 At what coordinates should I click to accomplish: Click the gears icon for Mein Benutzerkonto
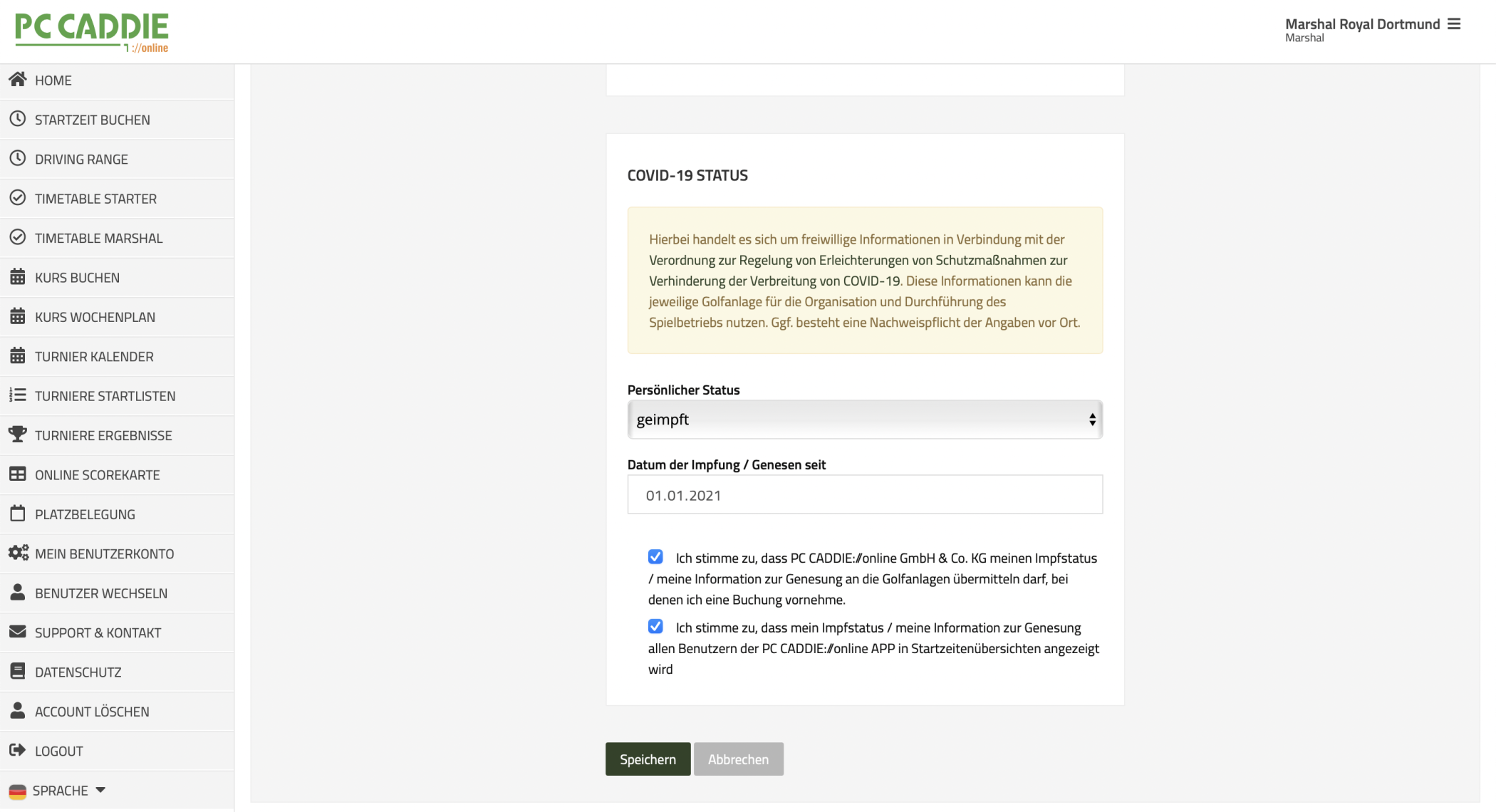pos(18,553)
